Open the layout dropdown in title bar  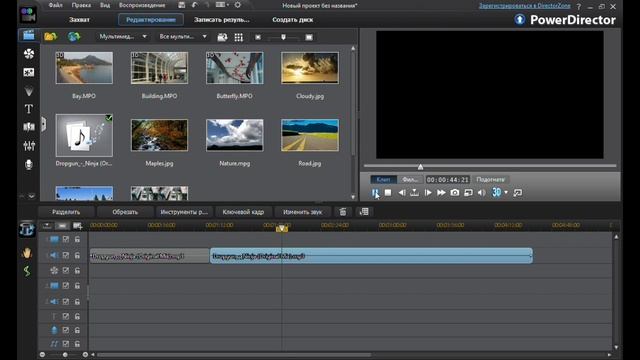click(x=222, y=5)
